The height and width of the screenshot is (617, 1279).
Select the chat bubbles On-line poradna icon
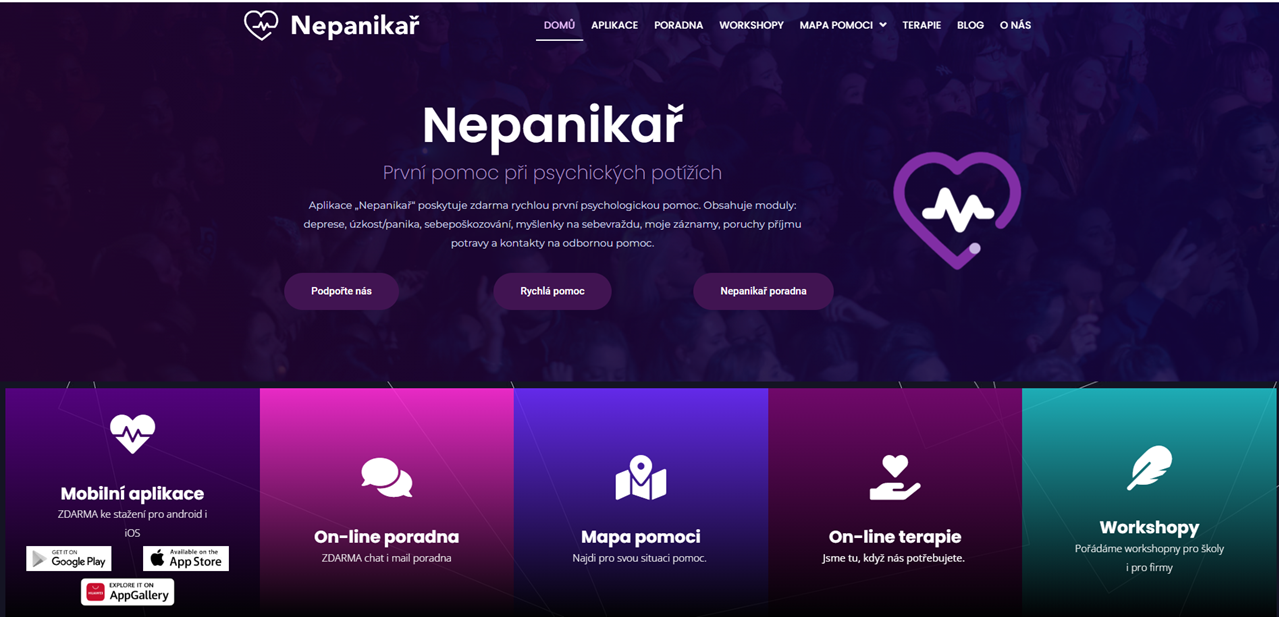pos(387,477)
